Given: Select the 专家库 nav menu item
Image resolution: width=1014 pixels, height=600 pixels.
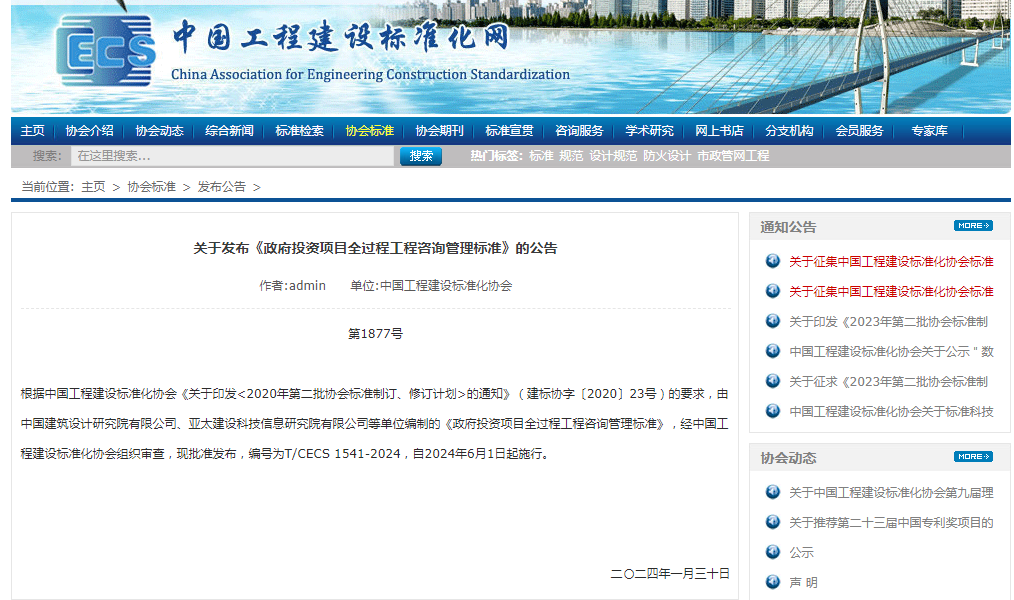Looking at the screenshot, I should pos(929,131).
